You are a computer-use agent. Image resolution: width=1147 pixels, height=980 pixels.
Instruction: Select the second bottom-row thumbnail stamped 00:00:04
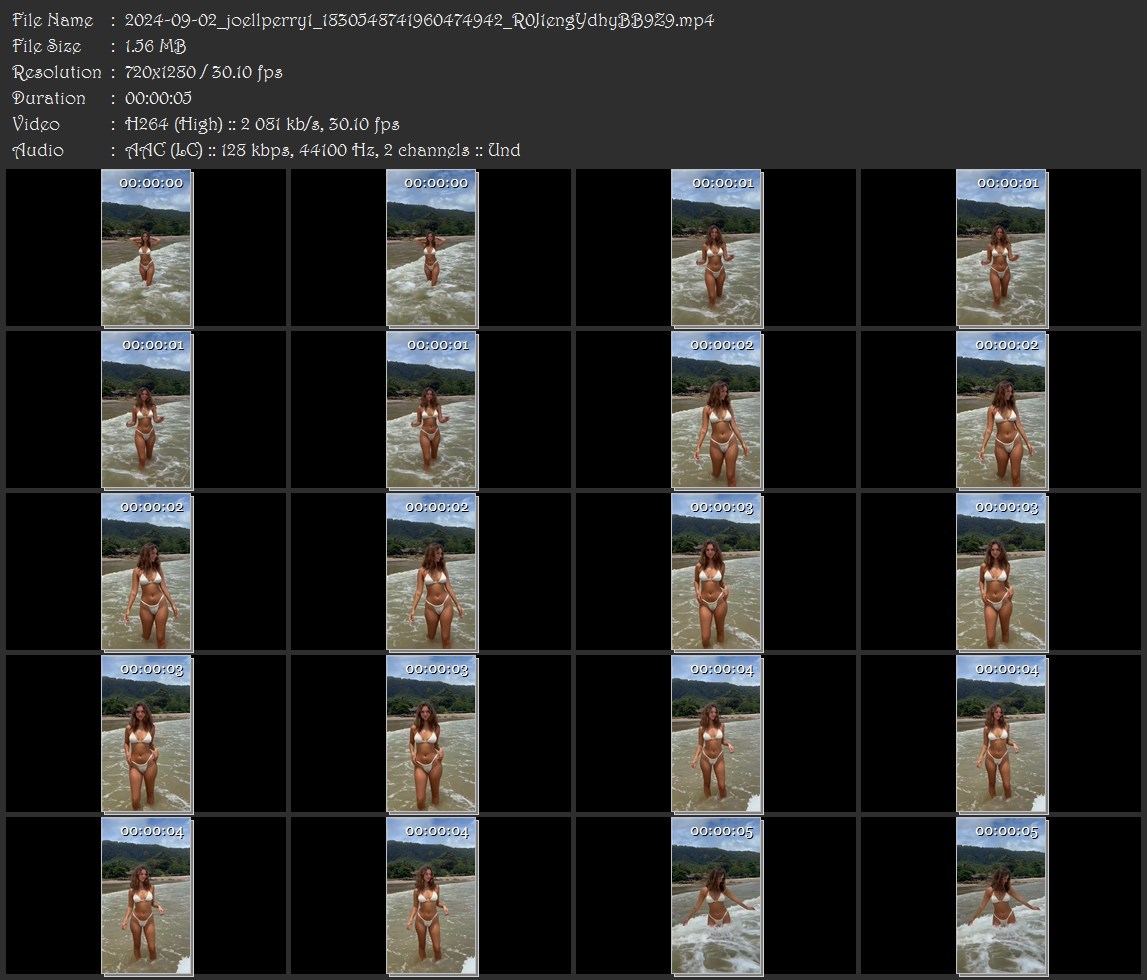pos(432,897)
